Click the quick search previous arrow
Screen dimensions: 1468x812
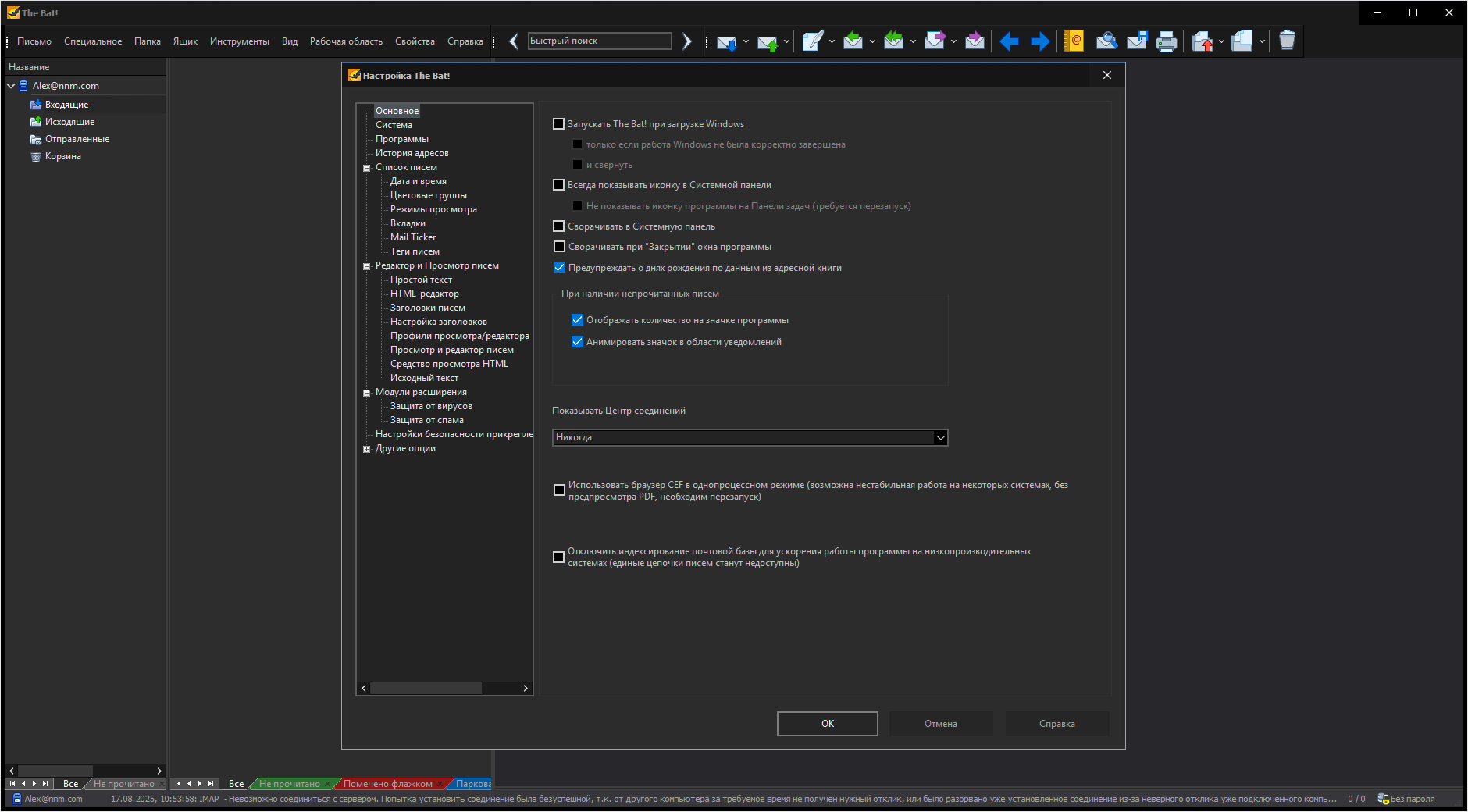[514, 41]
